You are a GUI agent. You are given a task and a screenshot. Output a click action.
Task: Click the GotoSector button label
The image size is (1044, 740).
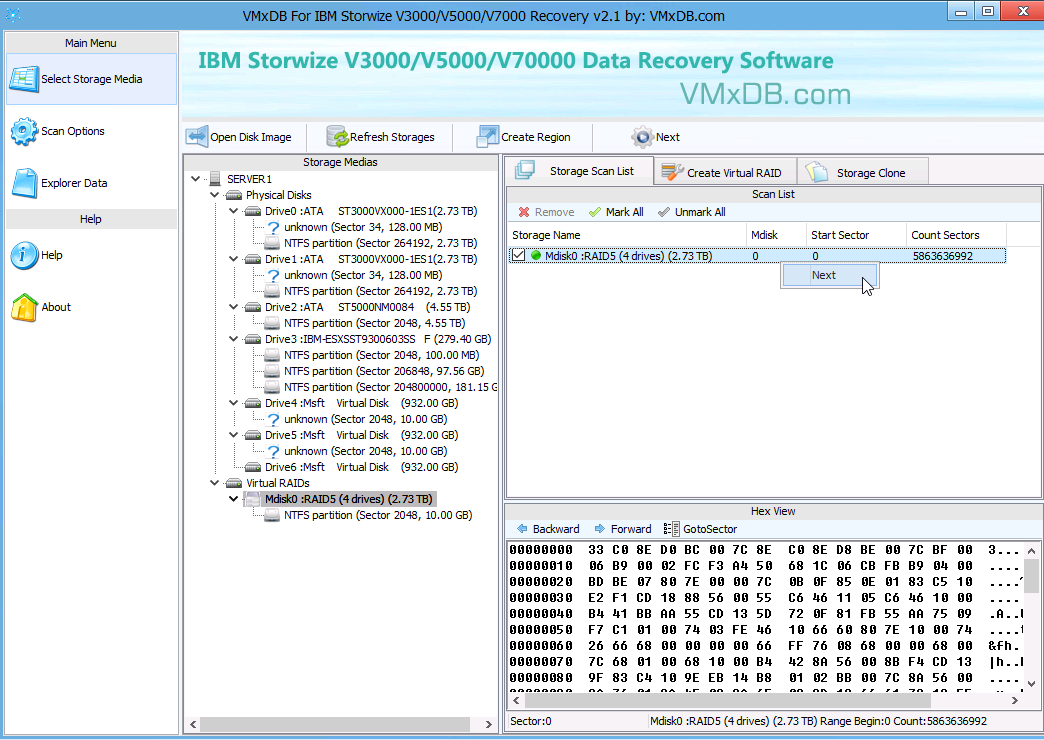[x=710, y=529]
